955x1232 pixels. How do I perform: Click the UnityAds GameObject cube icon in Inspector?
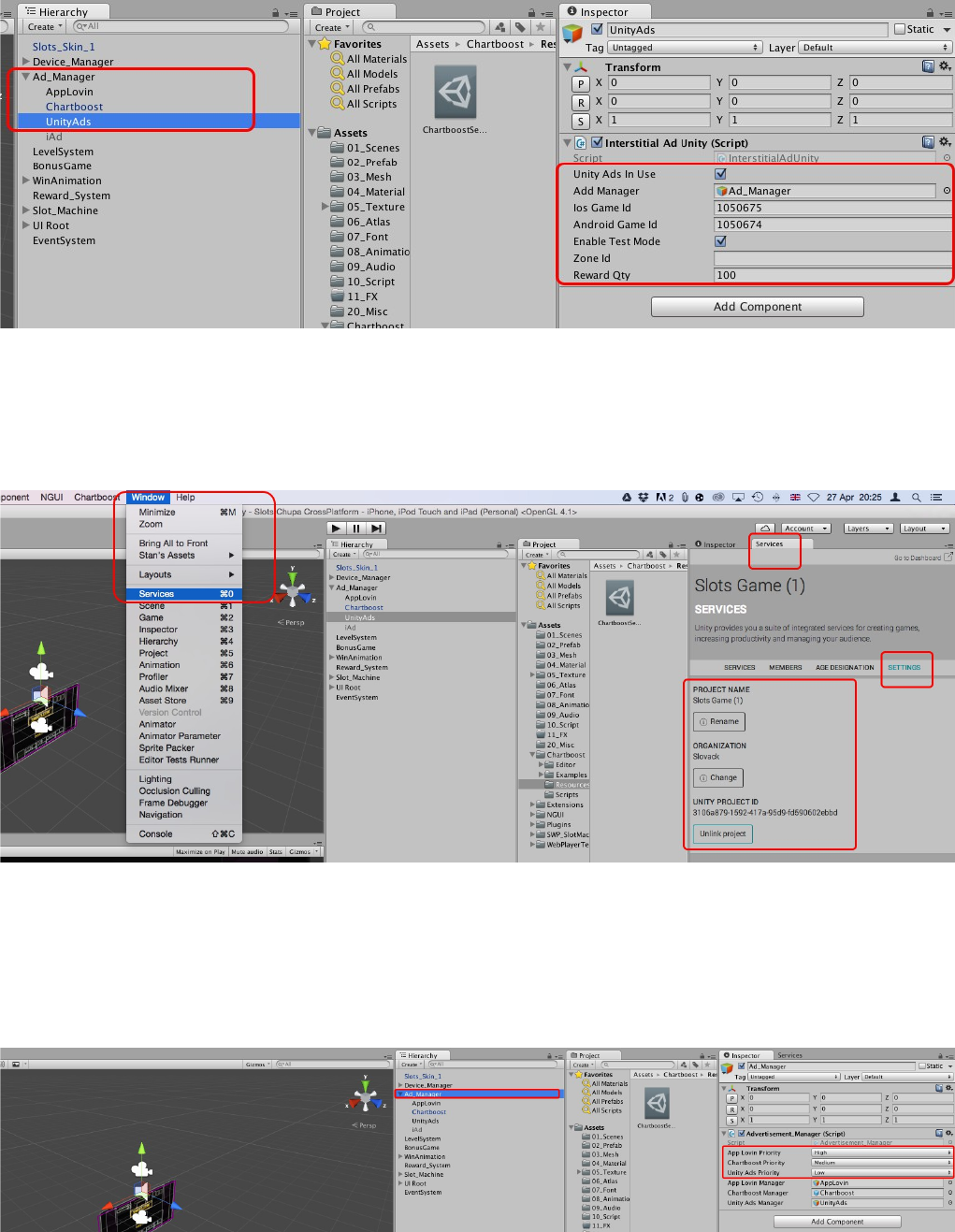click(x=572, y=33)
